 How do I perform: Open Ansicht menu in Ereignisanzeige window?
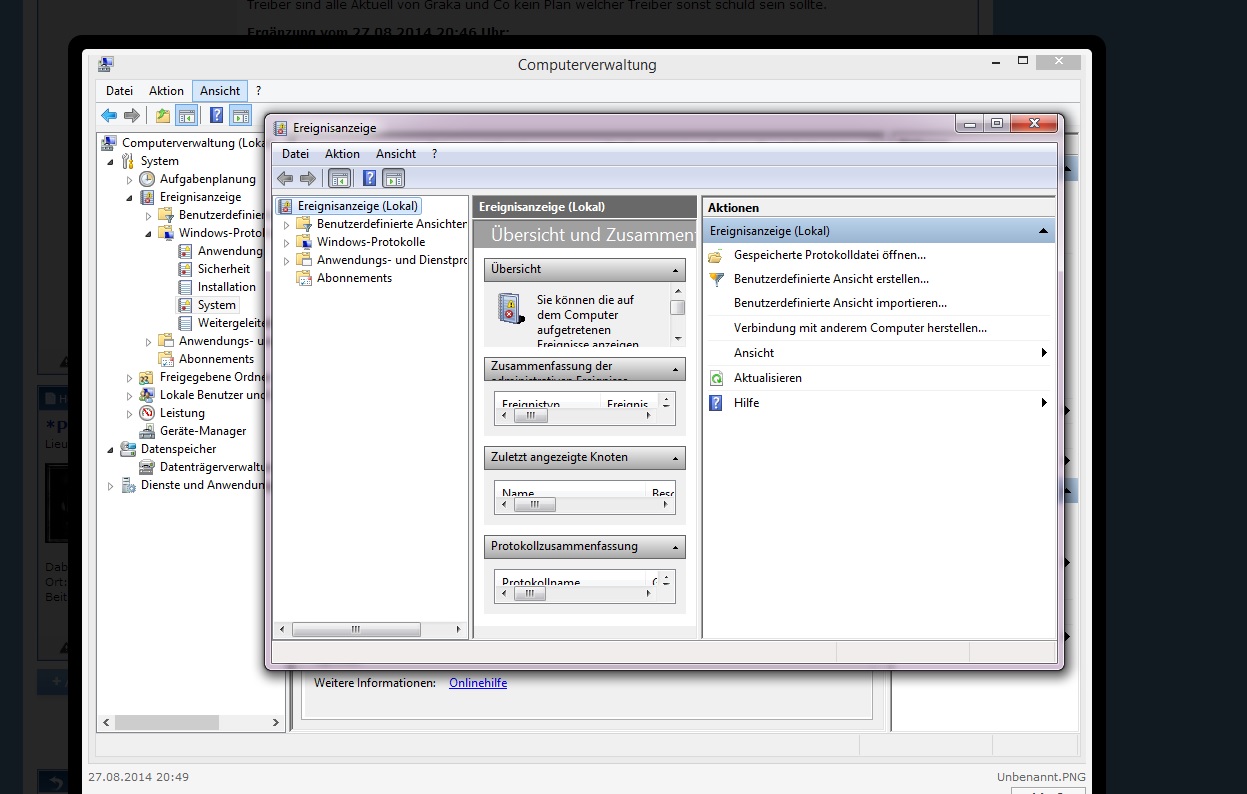[x=396, y=154]
